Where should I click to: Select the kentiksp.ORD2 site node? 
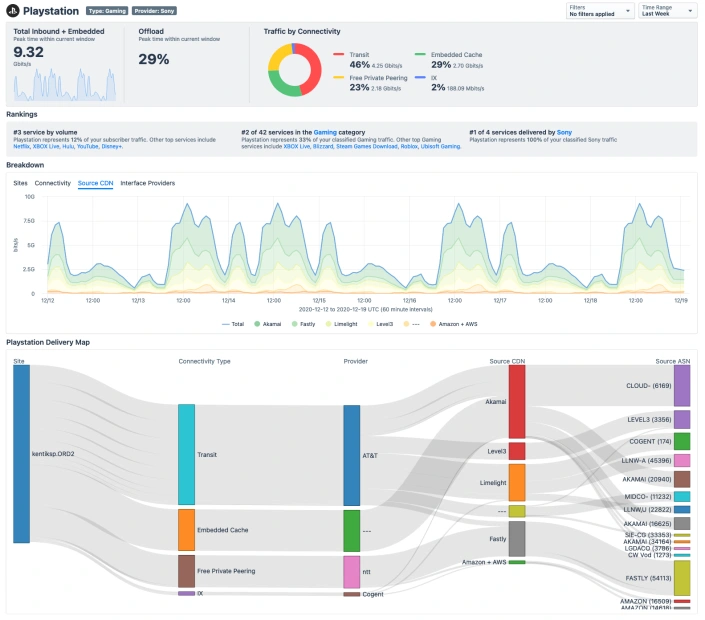(21, 454)
